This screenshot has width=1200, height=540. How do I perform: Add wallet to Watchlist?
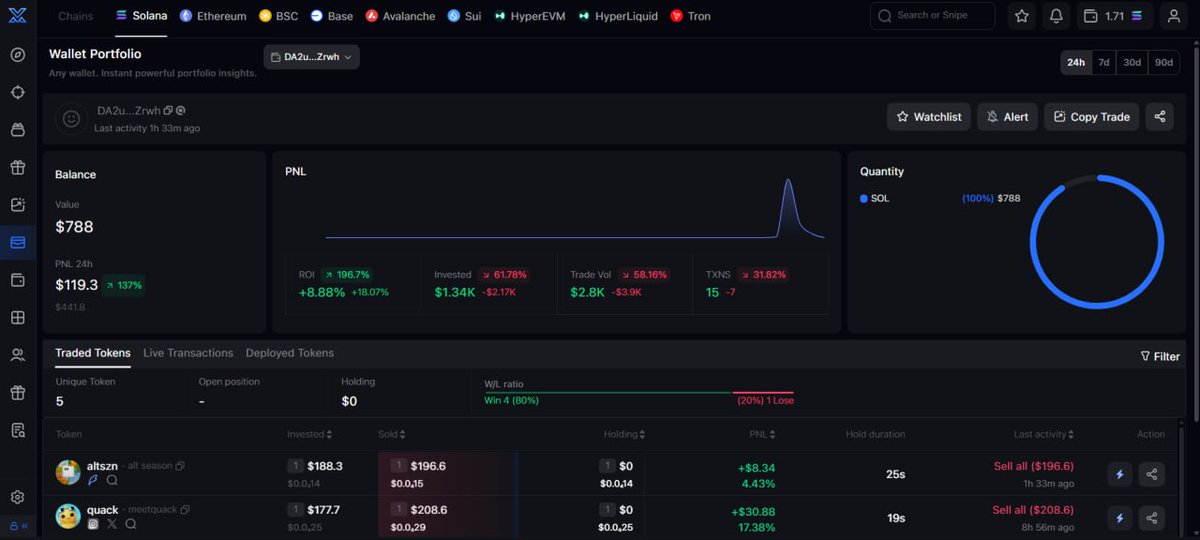(x=929, y=117)
